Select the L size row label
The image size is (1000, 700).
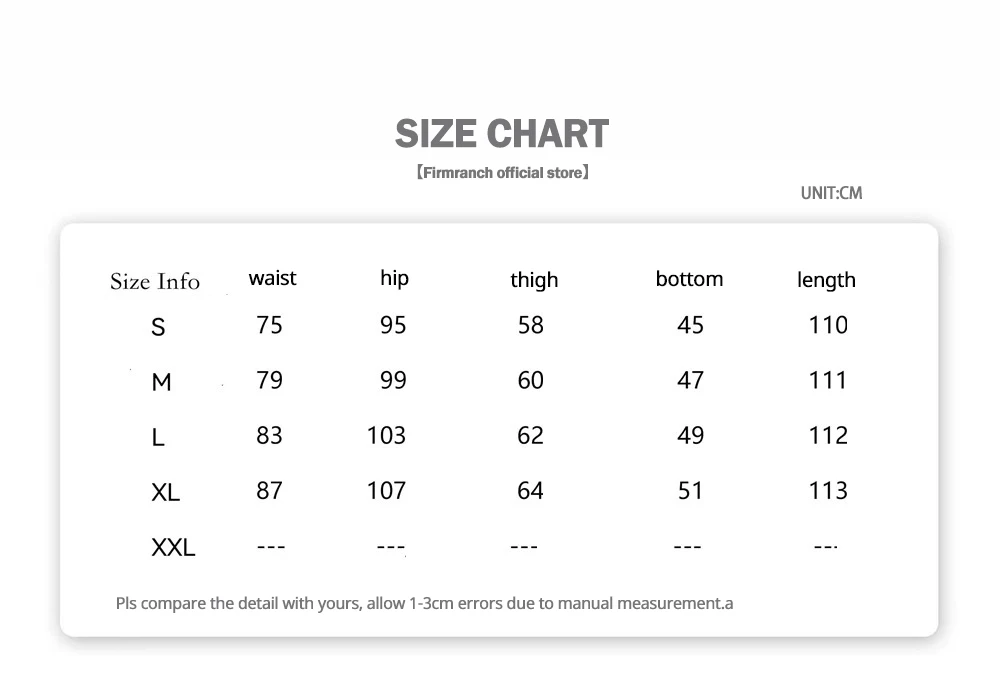158,437
